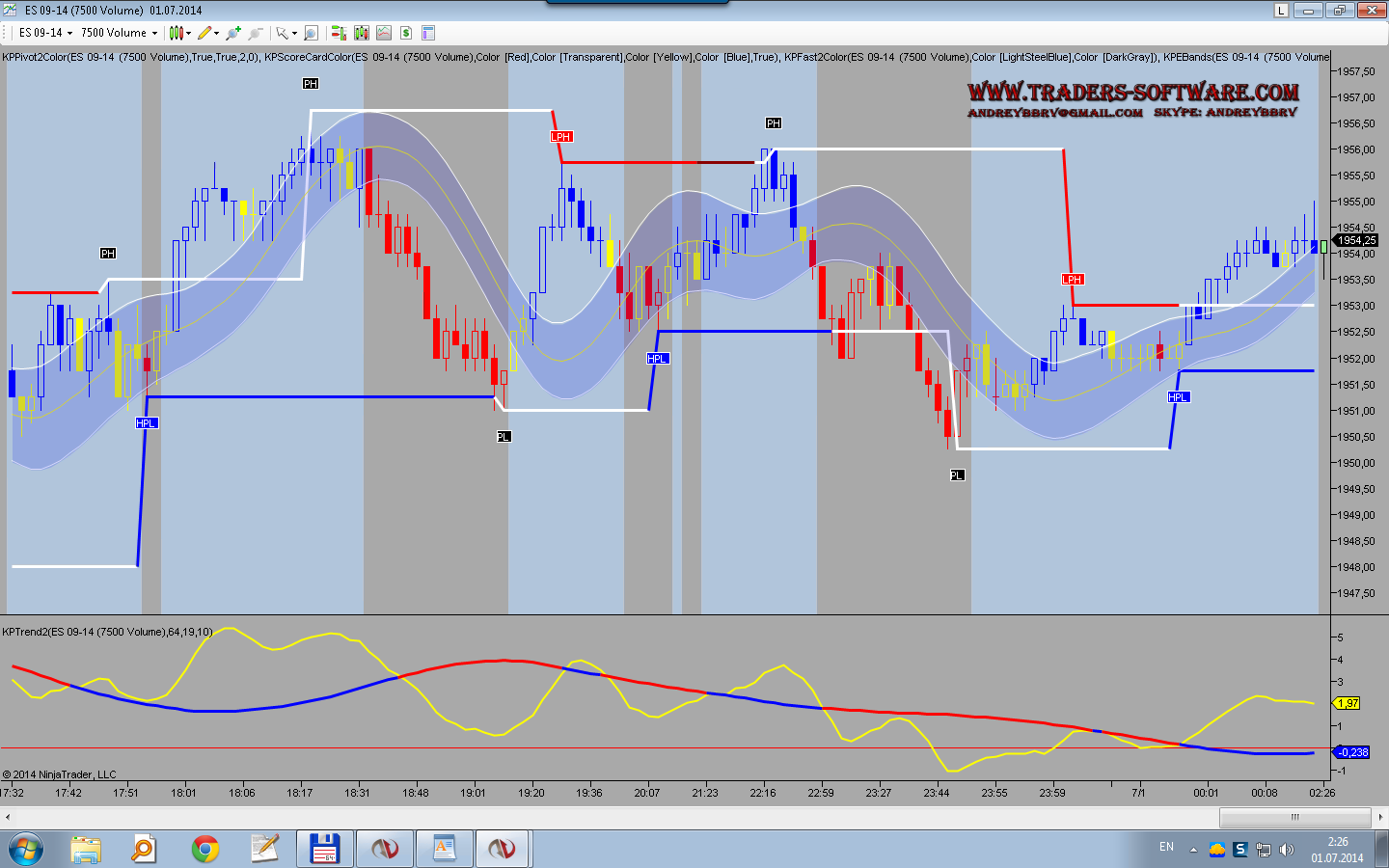Click the scrollbar left arrow button
This screenshot has width=1389, height=868.
point(8,817)
